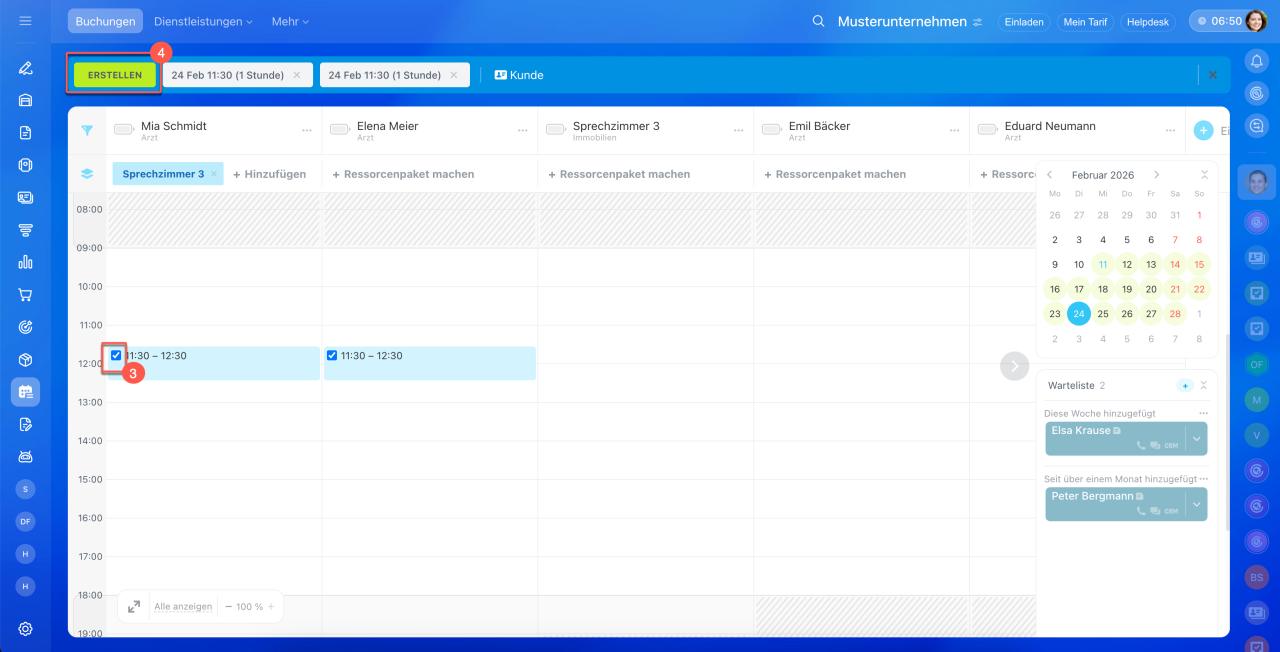The height and width of the screenshot is (652, 1280).
Task: Click the fullscreen expand arrows icon
Action: click(133, 607)
